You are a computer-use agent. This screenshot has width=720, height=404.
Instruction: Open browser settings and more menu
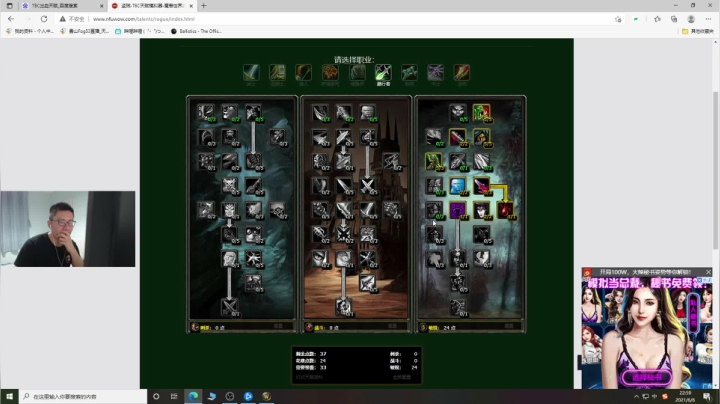[708, 19]
